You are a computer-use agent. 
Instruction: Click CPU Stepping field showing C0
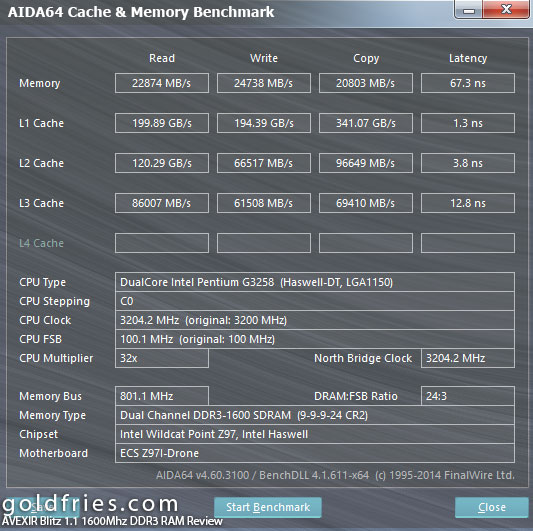315,301
